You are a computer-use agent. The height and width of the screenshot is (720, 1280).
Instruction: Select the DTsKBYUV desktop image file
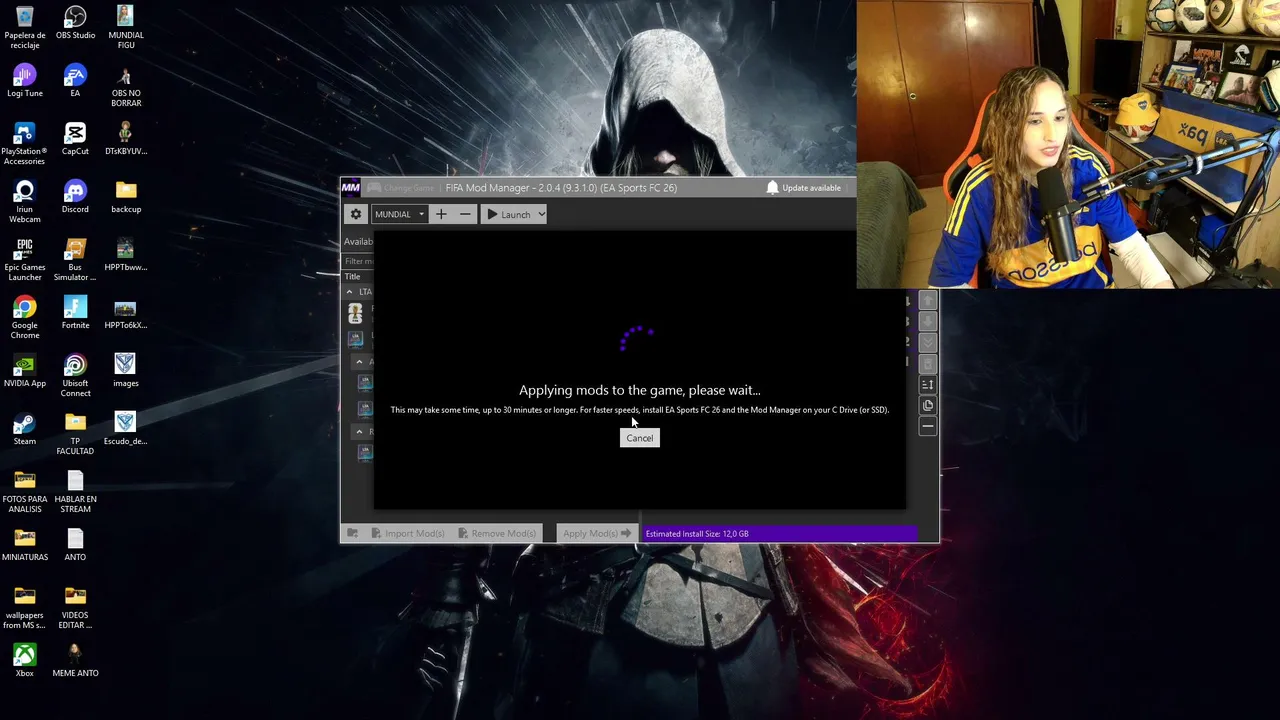coord(125,140)
